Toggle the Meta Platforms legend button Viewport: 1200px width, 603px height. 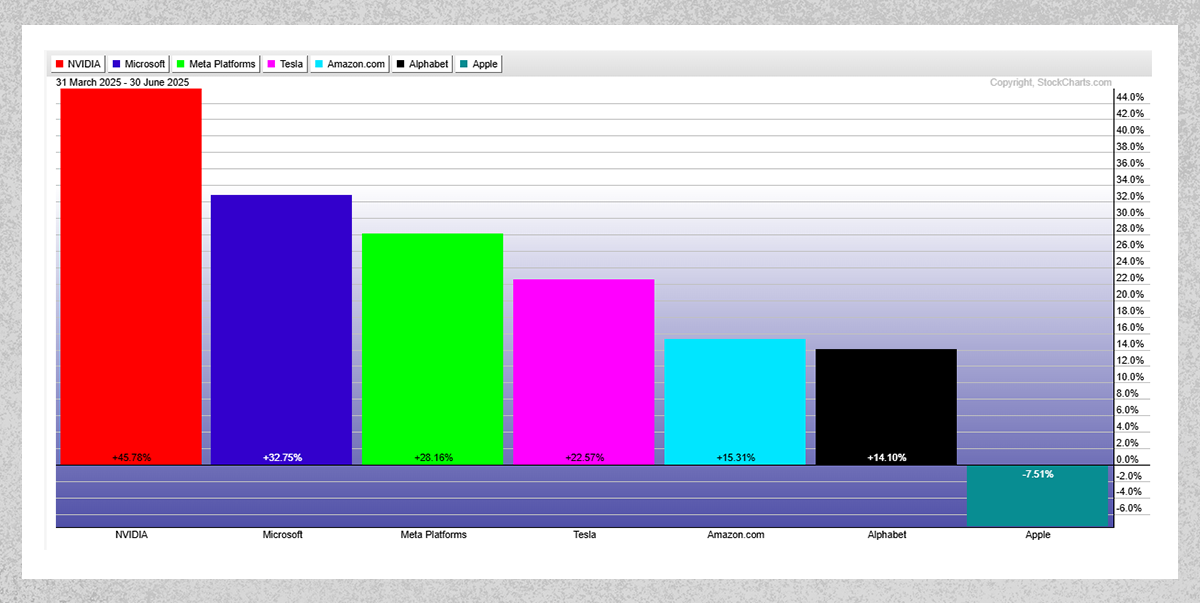(216, 64)
